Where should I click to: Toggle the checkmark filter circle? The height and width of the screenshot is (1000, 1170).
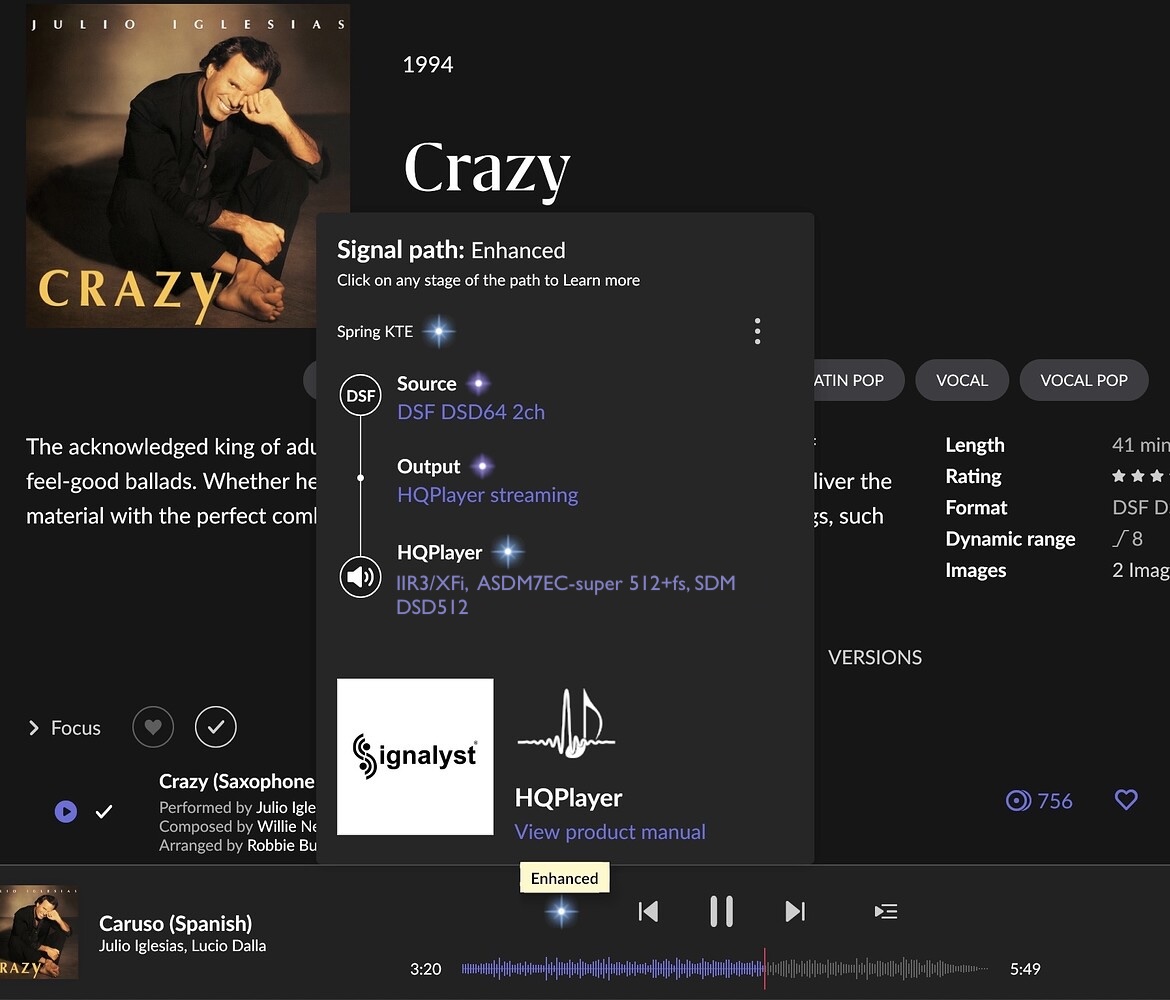(x=216, y=727)
